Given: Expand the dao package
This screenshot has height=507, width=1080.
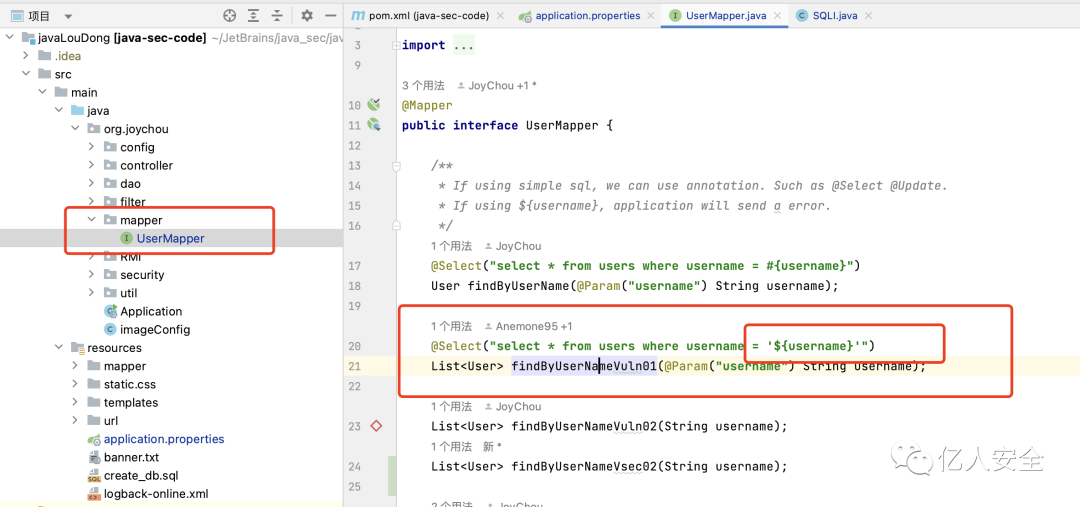Looking at the screenshot, I should click(91, 183).
